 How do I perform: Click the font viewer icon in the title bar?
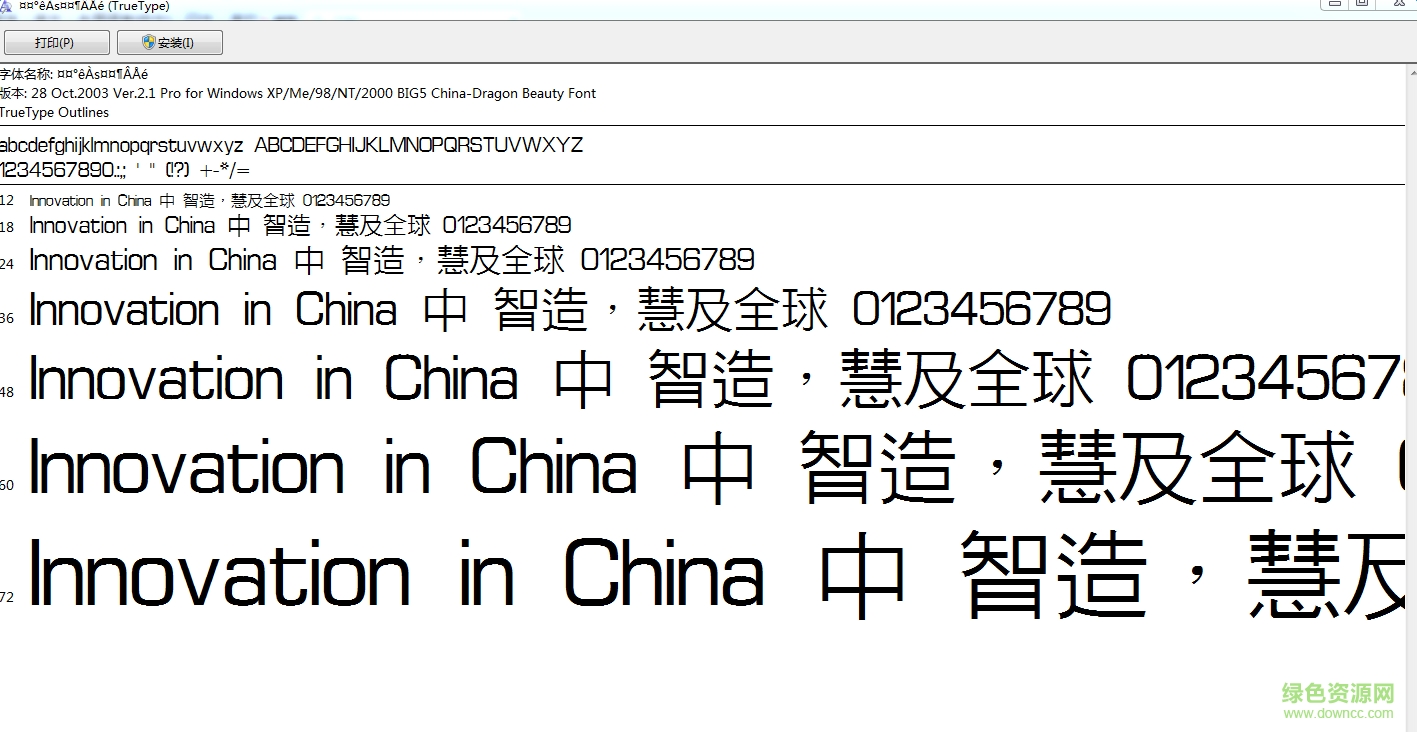click(9, 6)
